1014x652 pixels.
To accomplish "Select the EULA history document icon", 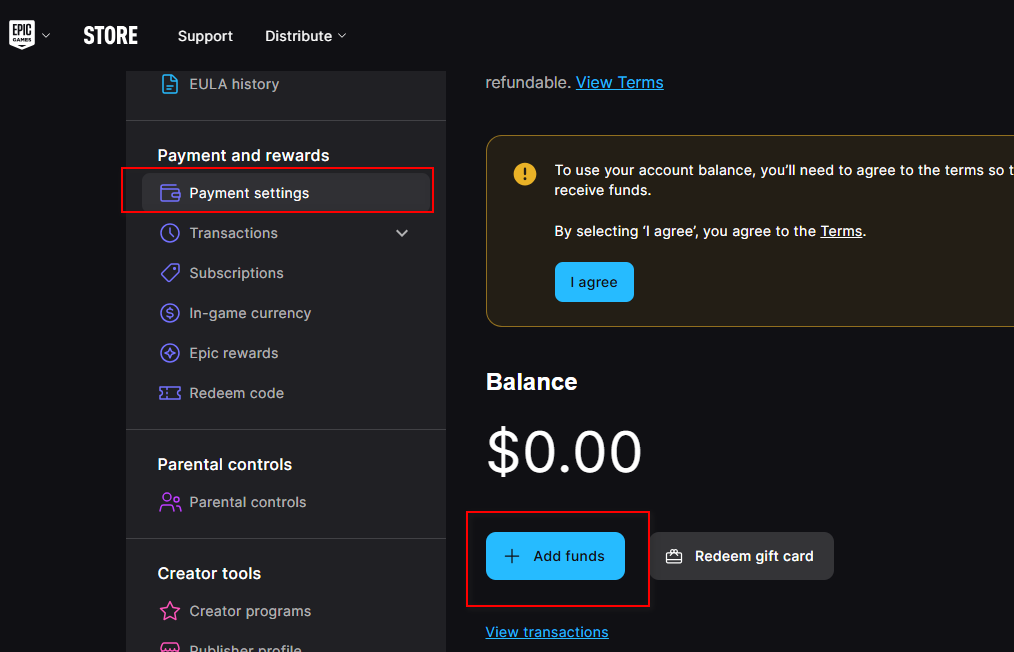I will click(x=170, y=84).
